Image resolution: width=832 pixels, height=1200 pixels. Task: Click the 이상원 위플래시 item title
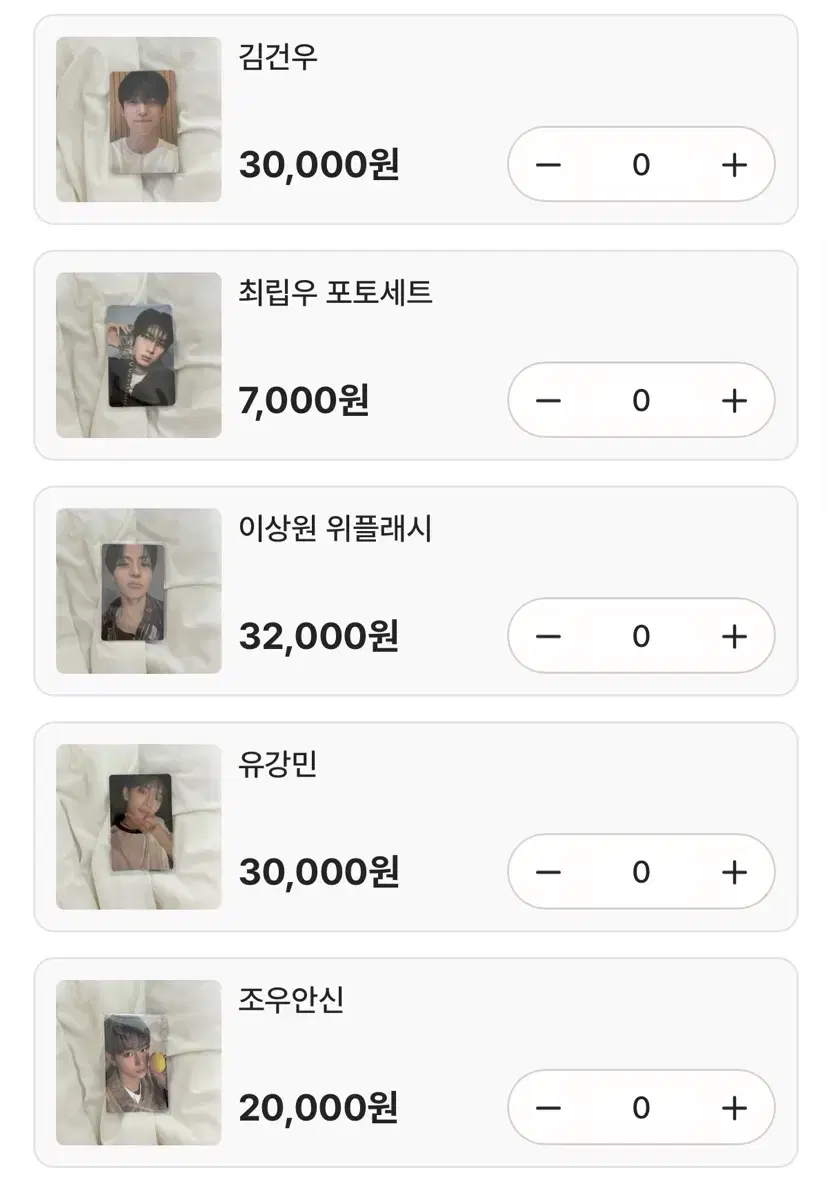coord(335,528)
